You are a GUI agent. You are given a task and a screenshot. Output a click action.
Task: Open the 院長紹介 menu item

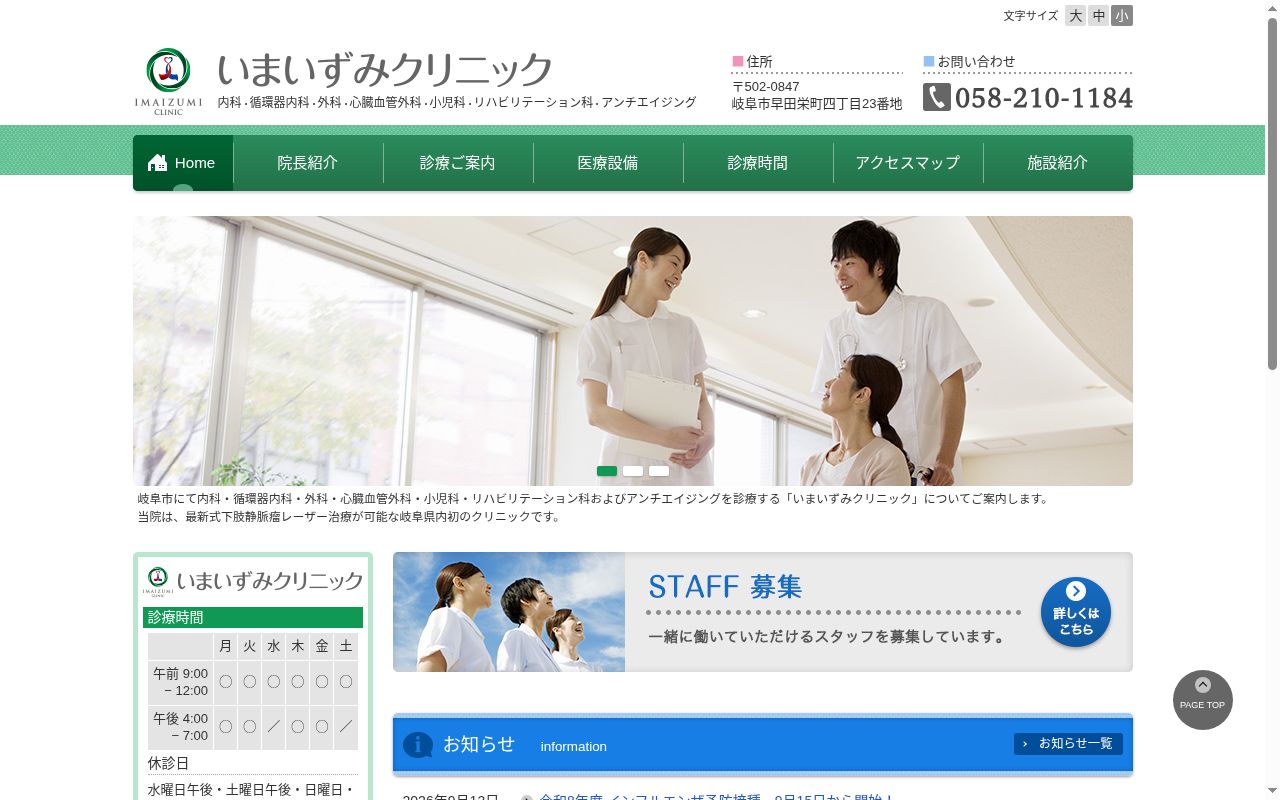(x=308, y=163)
